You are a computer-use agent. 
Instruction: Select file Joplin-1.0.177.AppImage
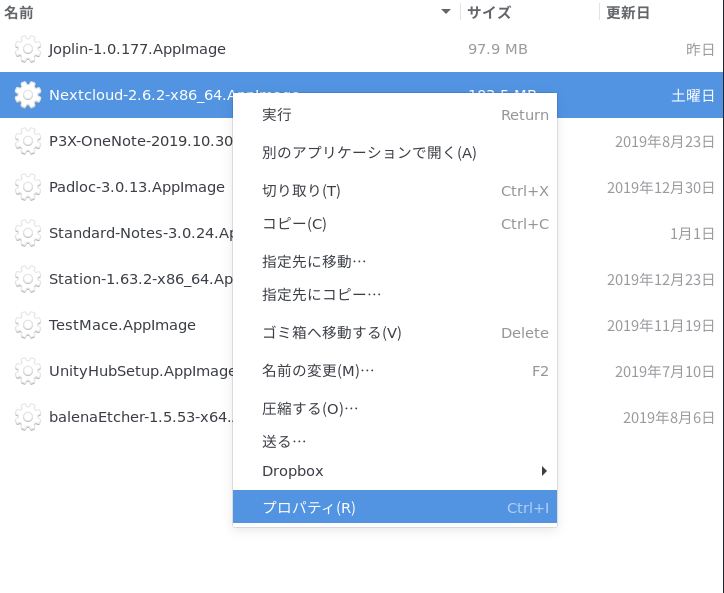click(137, 49)
